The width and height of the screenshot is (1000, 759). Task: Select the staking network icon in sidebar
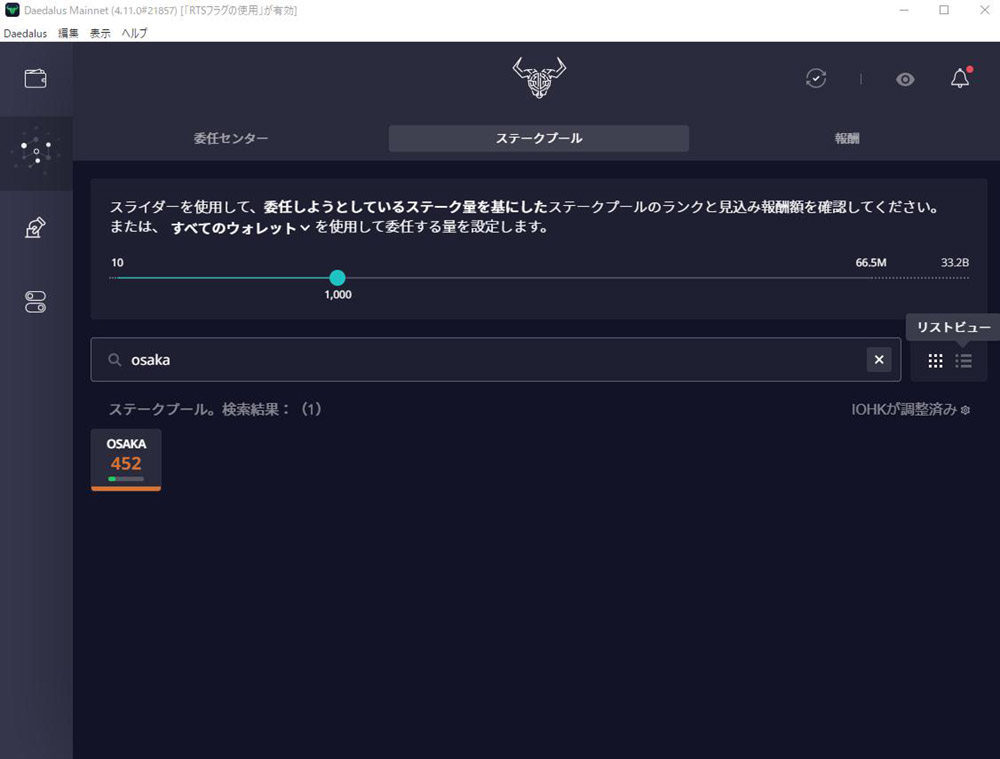click(x=36, y=153)
